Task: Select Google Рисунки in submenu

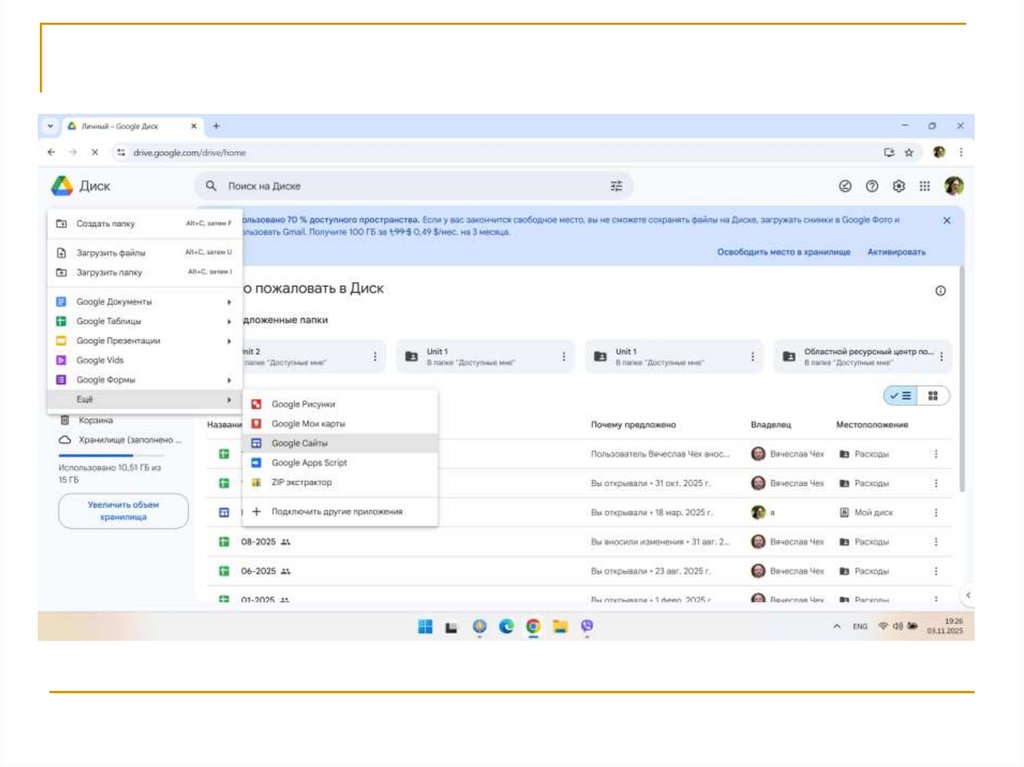Action: [340, 404]
